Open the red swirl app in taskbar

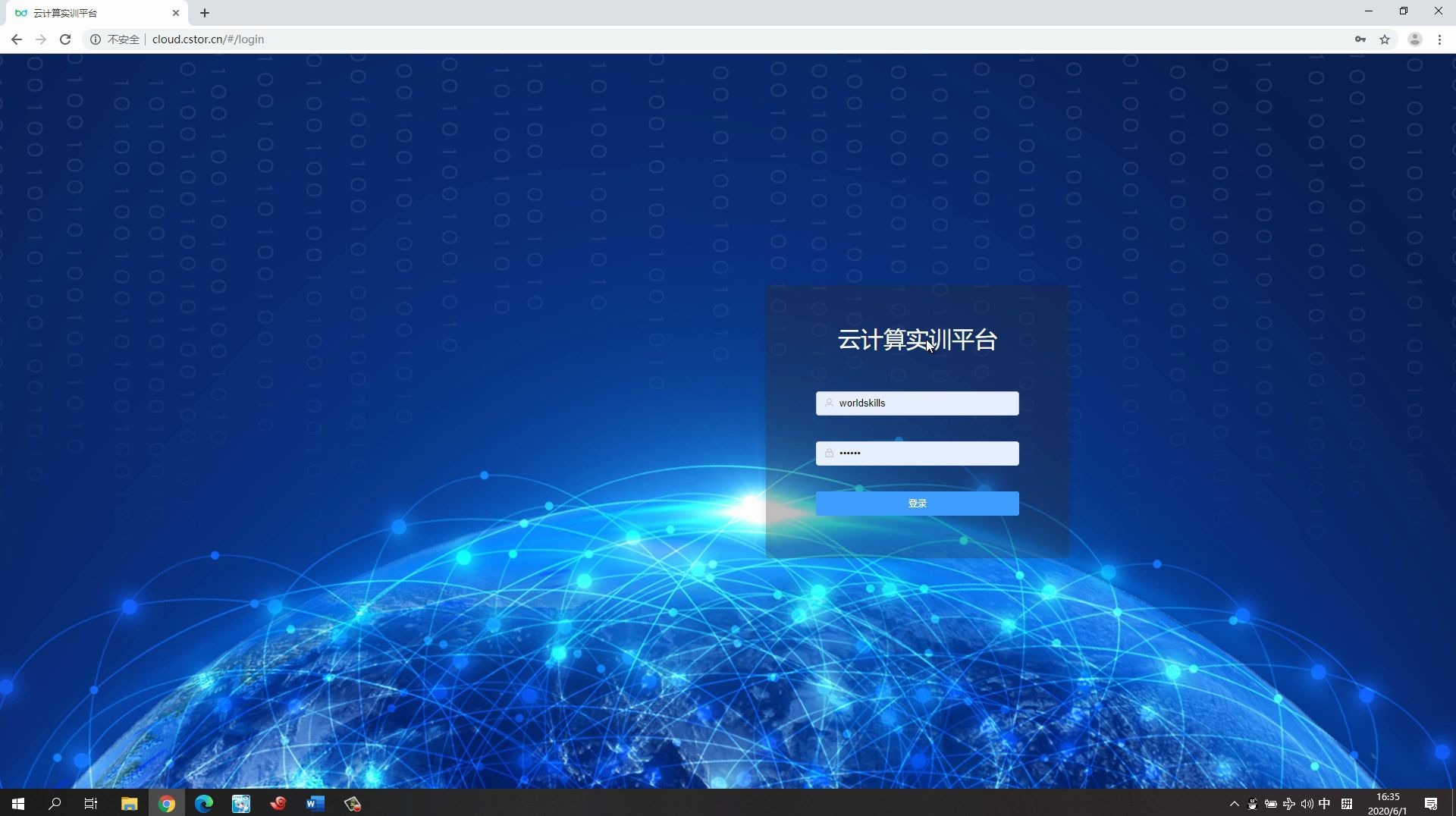point(278,803)
